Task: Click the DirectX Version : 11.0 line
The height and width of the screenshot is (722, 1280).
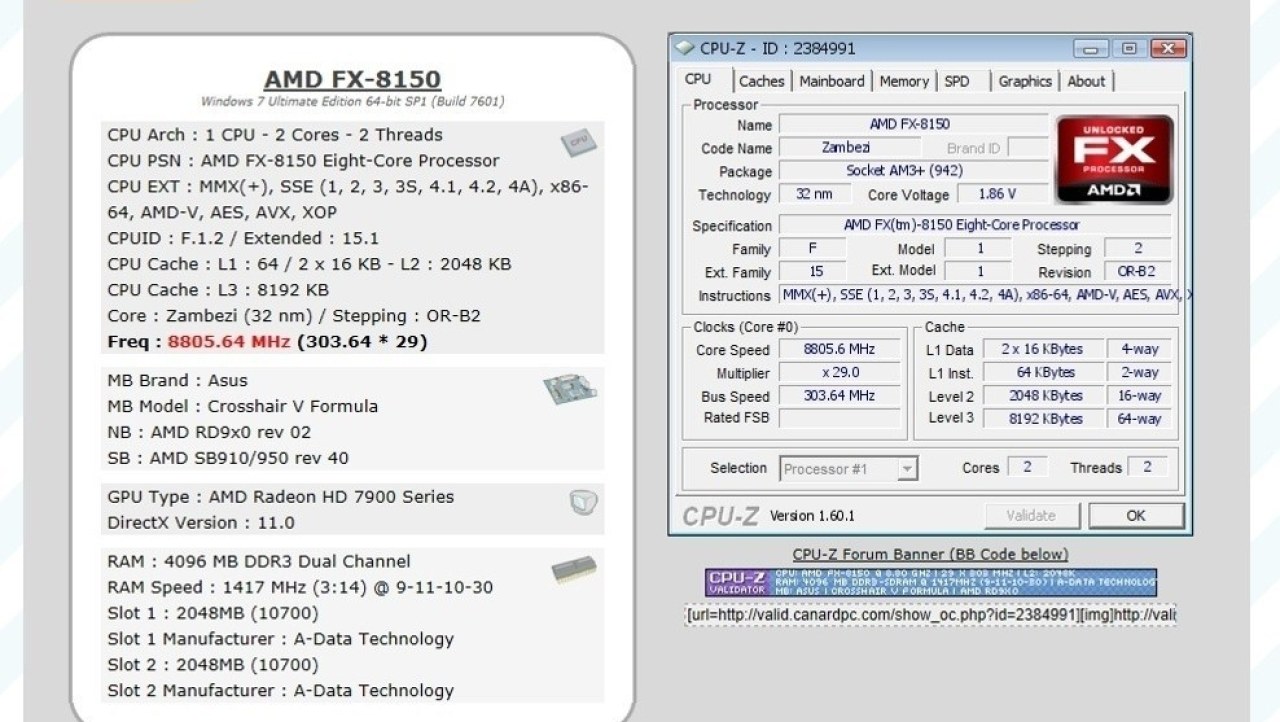Action: pos(201,523)
